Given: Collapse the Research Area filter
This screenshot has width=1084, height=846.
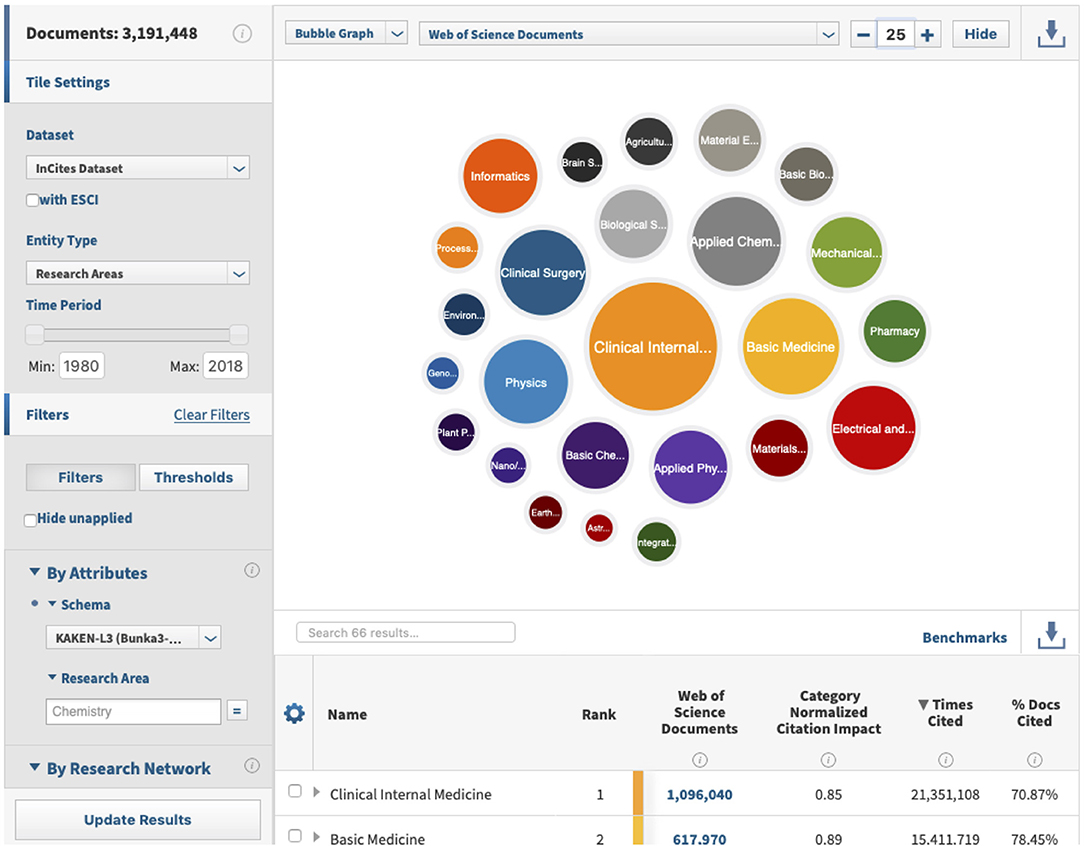Looking at the screenshot, I should 52,677.
